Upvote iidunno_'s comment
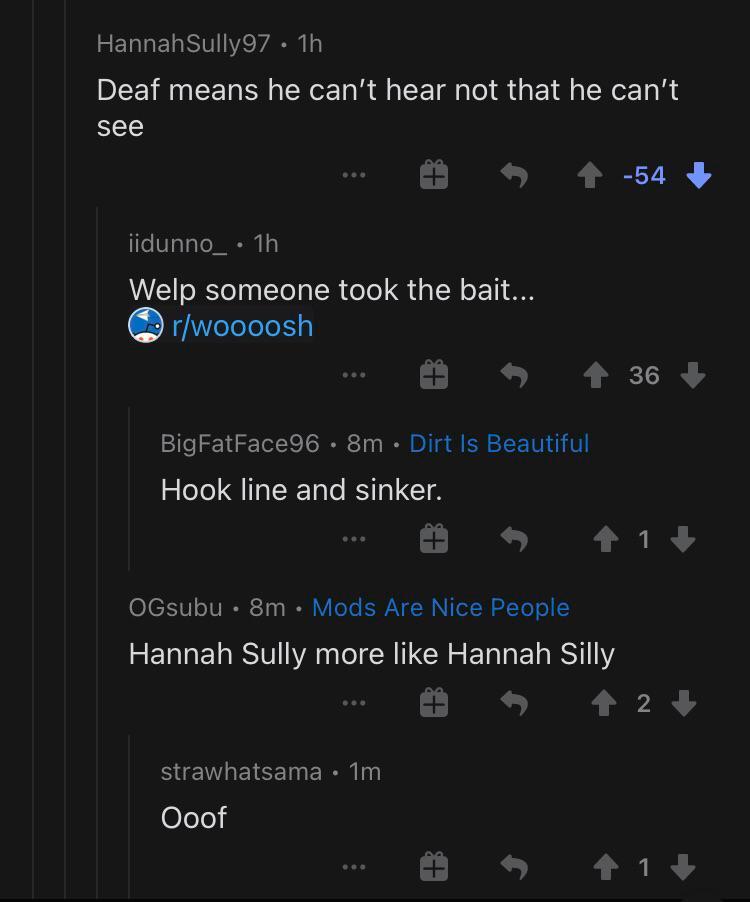 [596, 375]
